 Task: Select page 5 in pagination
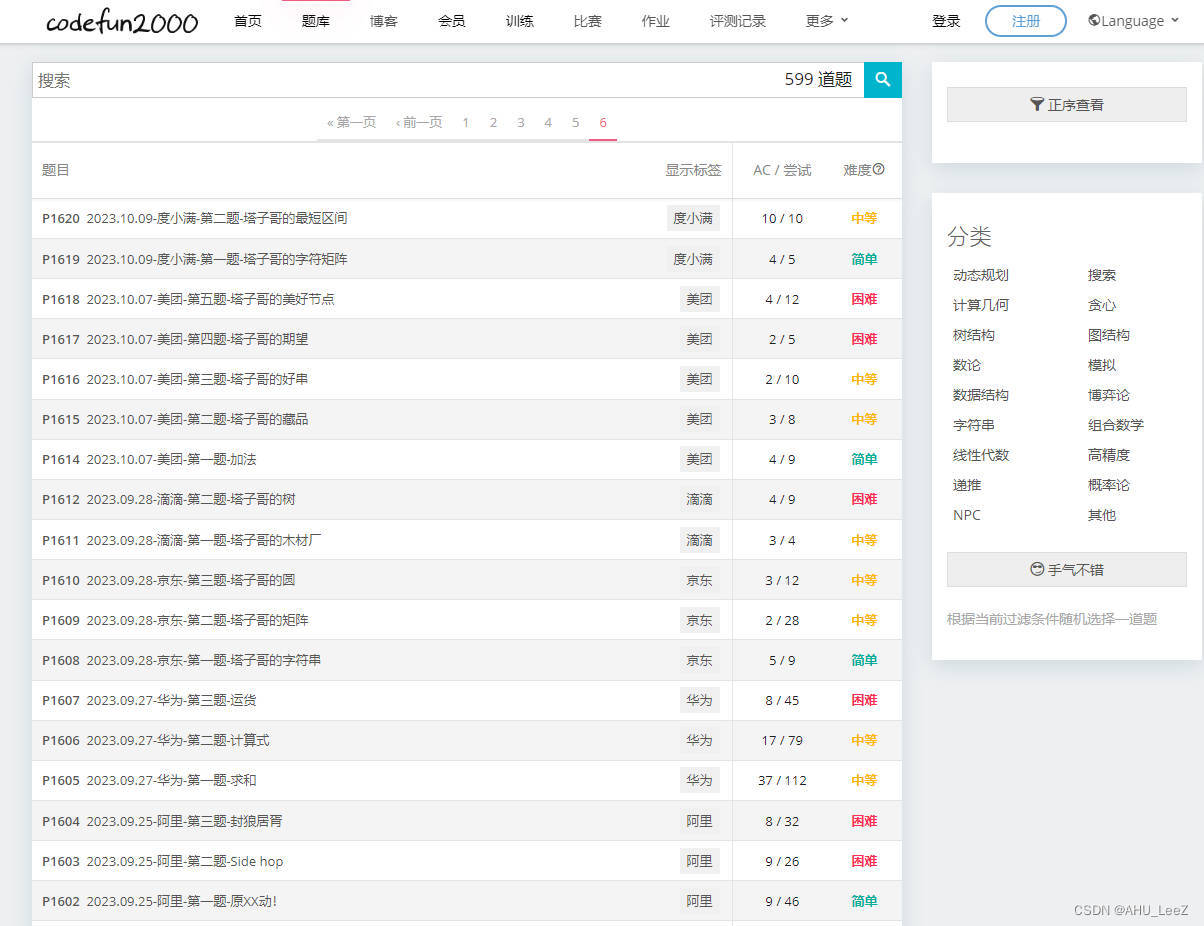(575, 122)
